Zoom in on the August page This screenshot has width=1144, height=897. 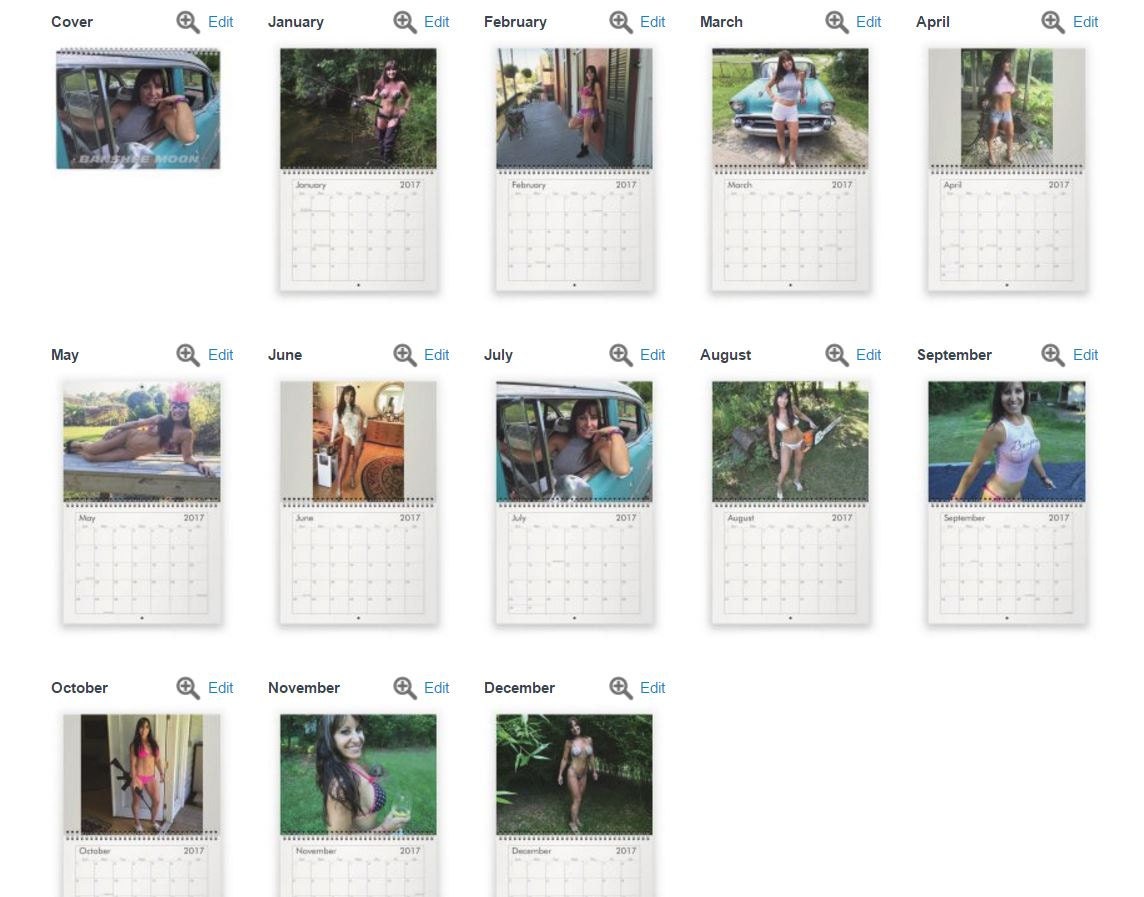pyautogui.click(x=836, y=355)
